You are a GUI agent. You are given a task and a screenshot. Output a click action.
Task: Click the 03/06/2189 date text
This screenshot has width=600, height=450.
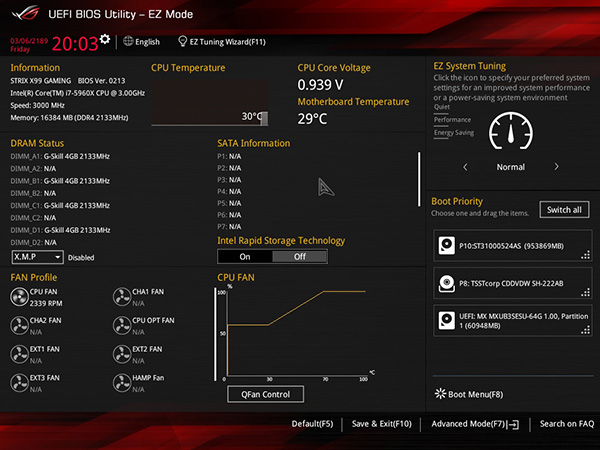coord(29,41)
